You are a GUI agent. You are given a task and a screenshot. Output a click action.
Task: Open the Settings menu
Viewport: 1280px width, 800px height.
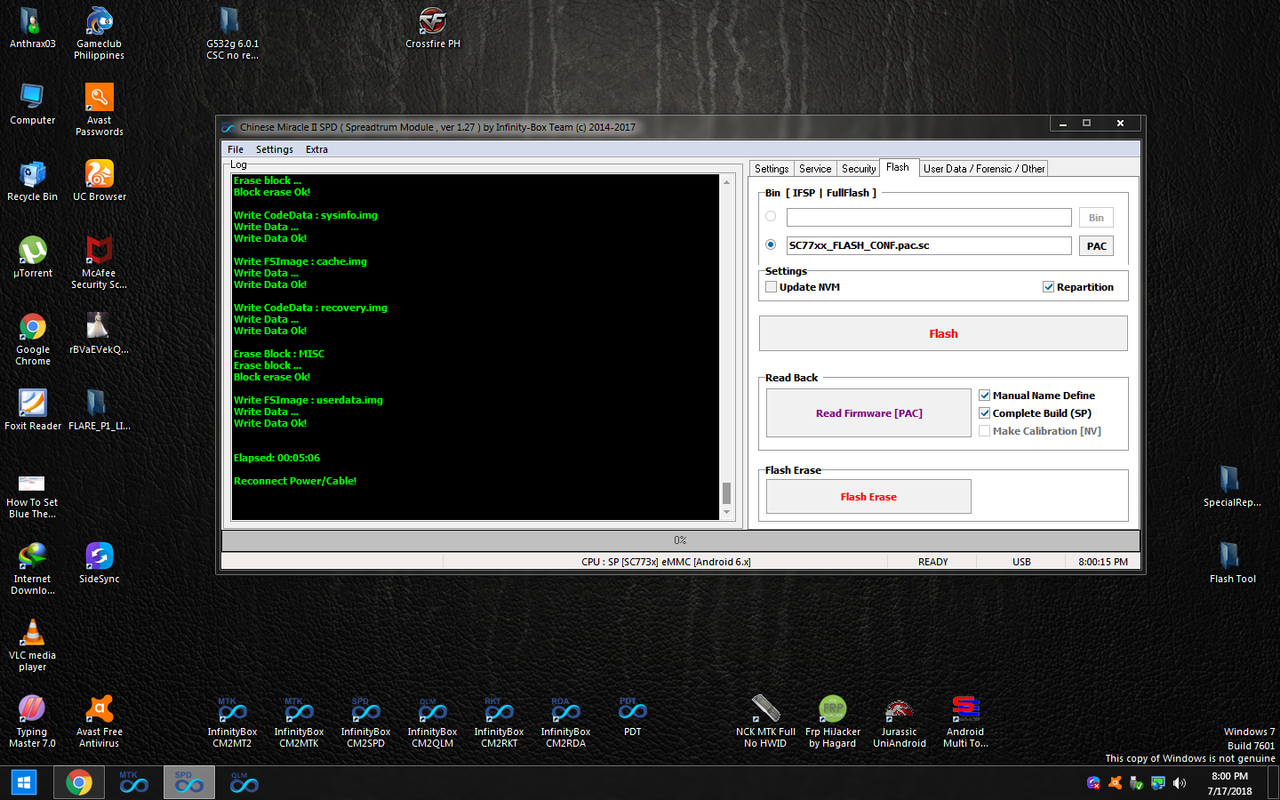tap(274, 149)
